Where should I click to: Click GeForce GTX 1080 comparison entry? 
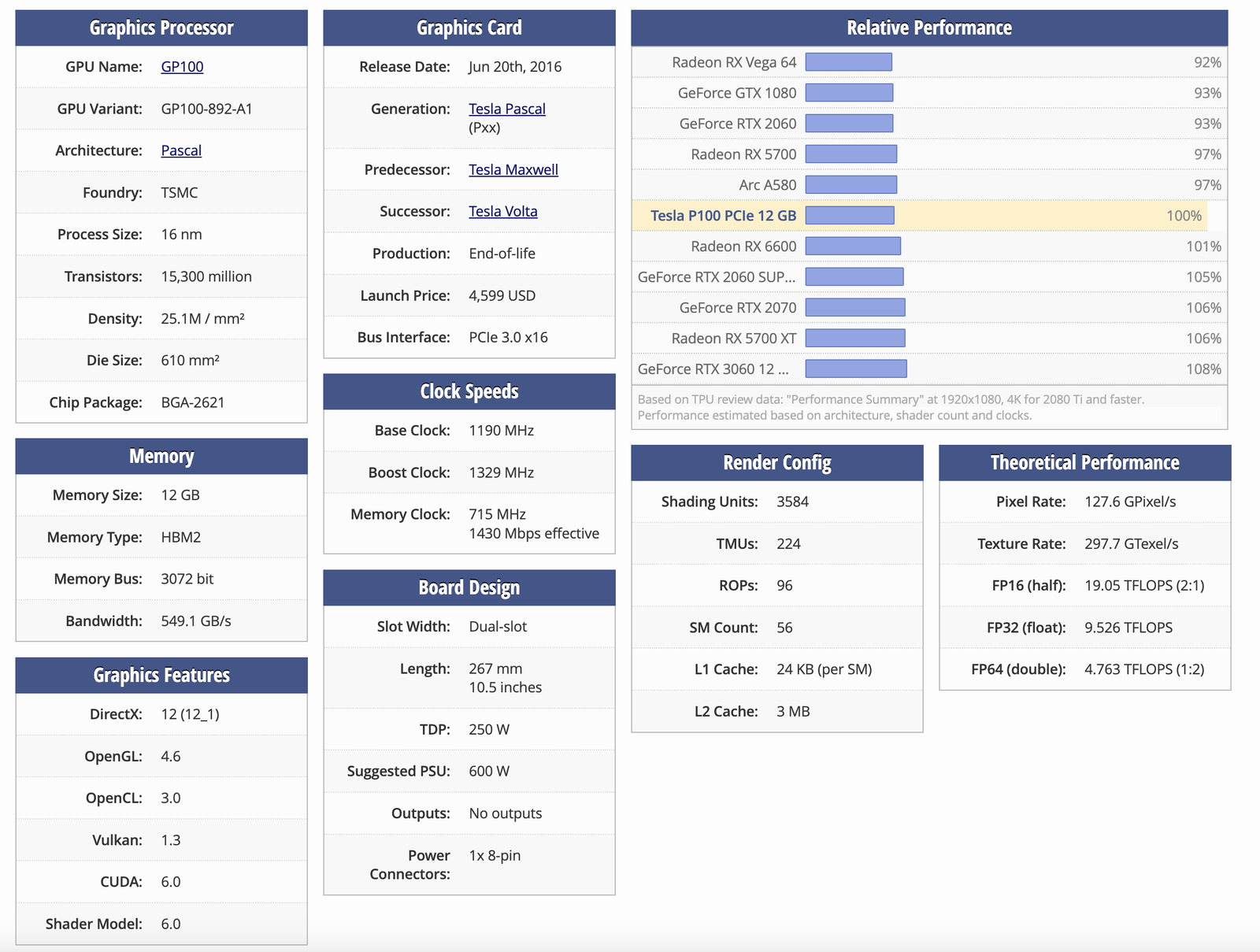click(736, 93)
